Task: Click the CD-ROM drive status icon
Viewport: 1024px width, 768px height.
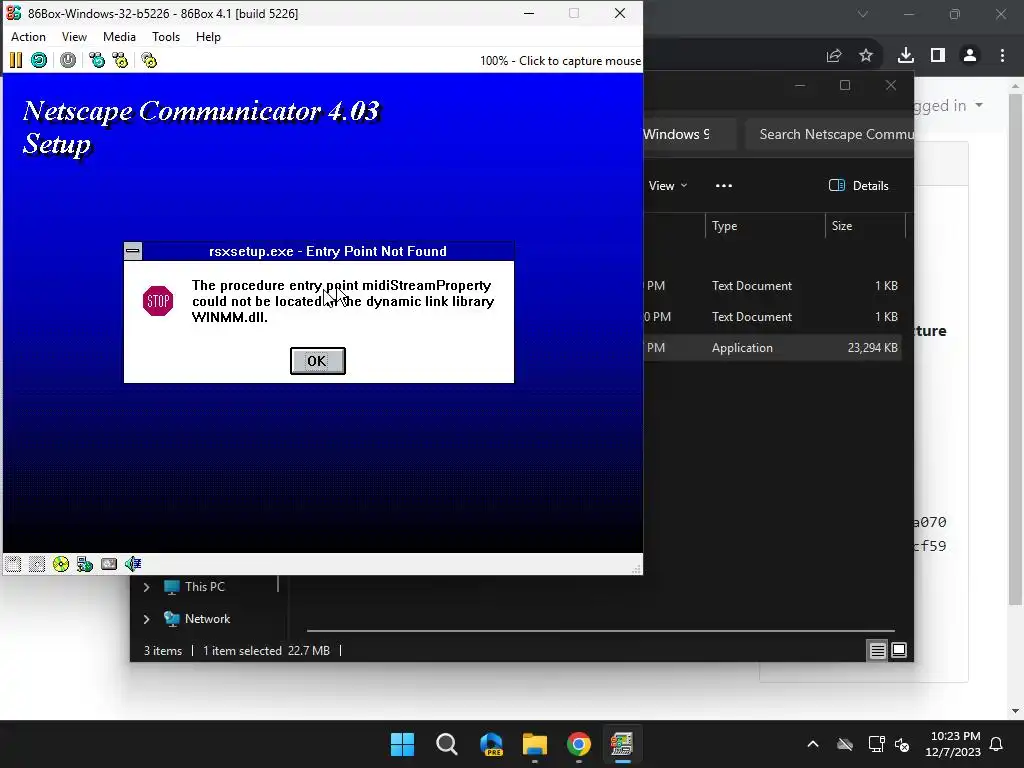Action: [x=61, y=564]
